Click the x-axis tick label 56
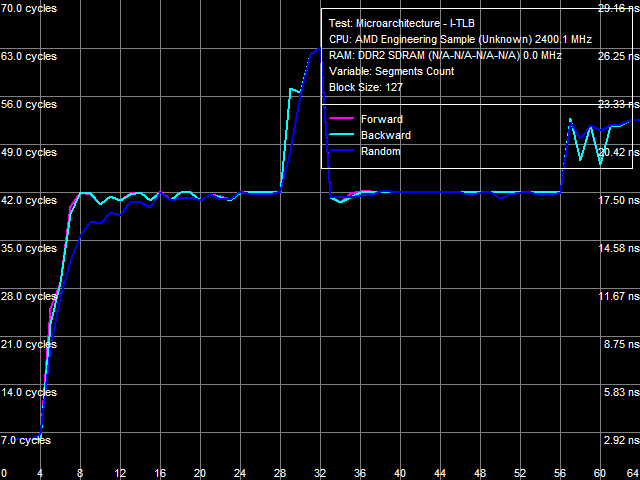640x480 pixels. 560,473
